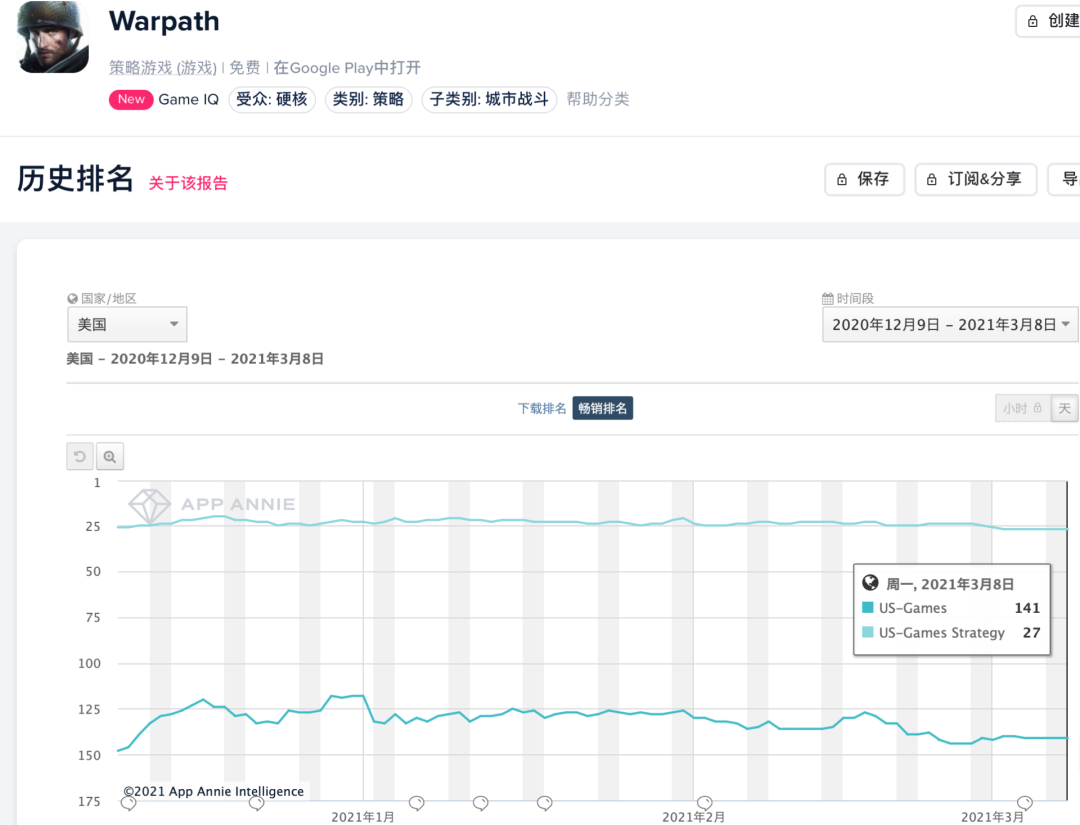
Task: Click the 2021年1月 axis label
Action: click(x=363, y=817)
